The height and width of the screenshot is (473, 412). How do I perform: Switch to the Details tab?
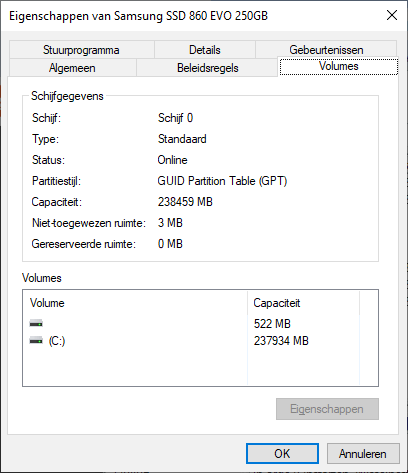pyautogui.click(x=205, y=50)
